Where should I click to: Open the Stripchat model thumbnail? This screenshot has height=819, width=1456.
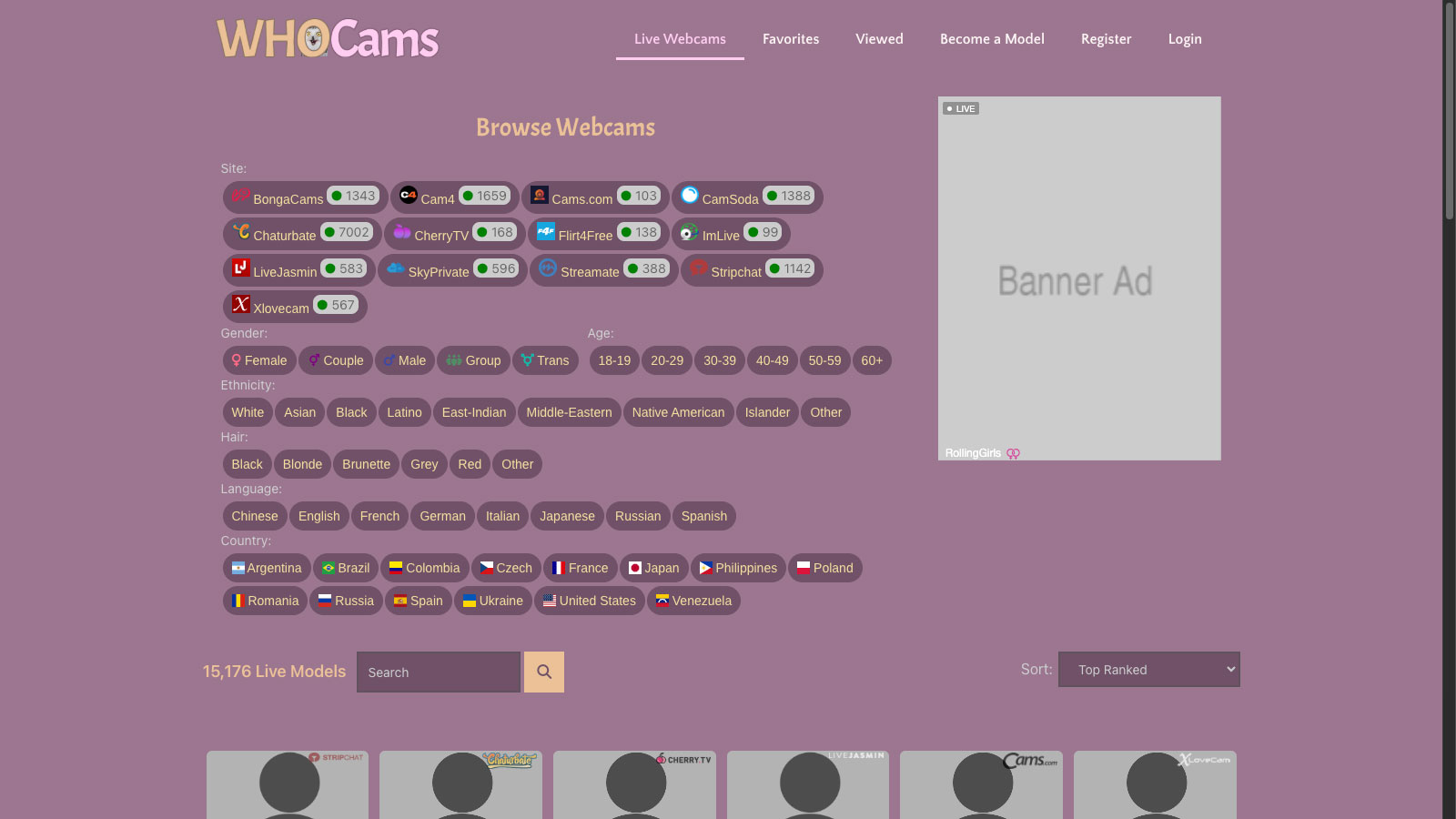(x=288, y=784)
